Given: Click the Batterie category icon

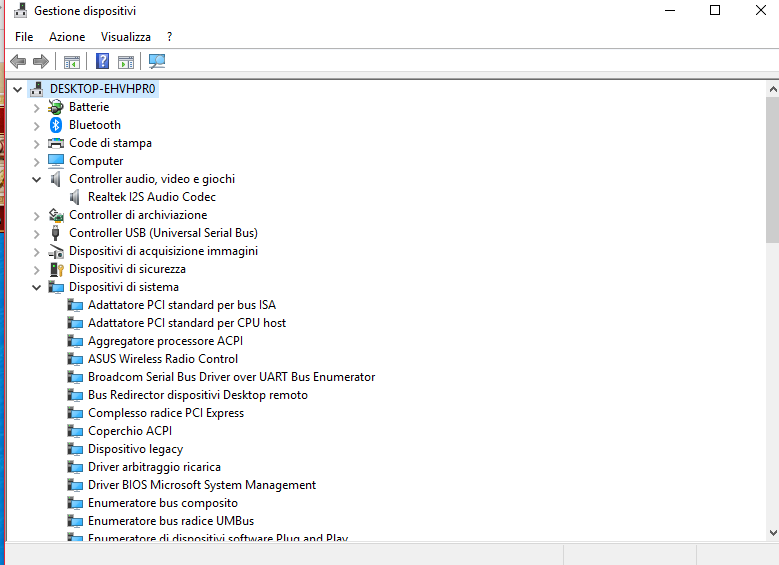Looking at the screenshot, I should [x=56, y=107].
